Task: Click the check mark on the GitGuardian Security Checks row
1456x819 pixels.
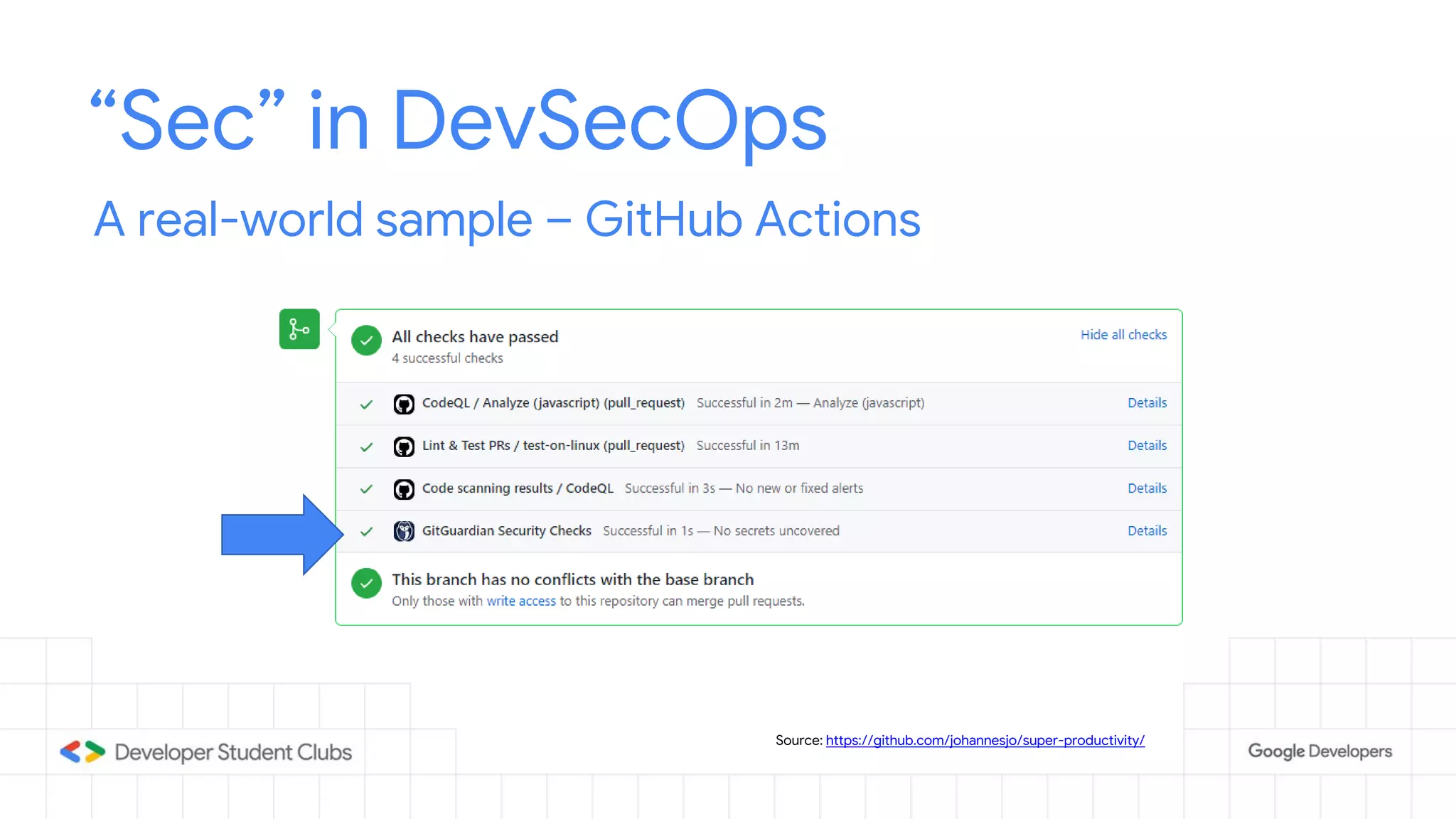Action: point(366,532)
